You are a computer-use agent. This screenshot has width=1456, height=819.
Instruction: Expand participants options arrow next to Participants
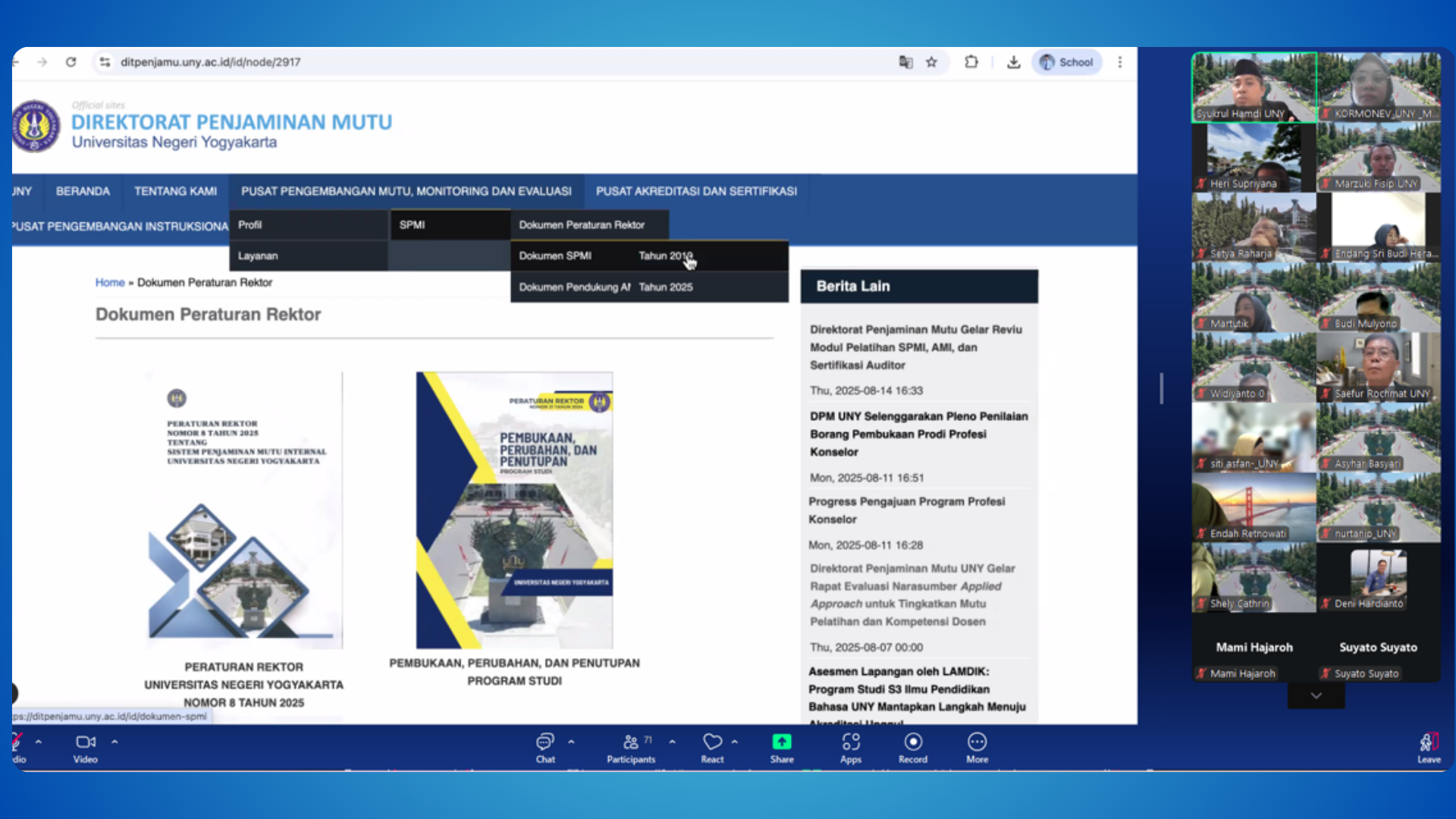click(x=672, y=742)
